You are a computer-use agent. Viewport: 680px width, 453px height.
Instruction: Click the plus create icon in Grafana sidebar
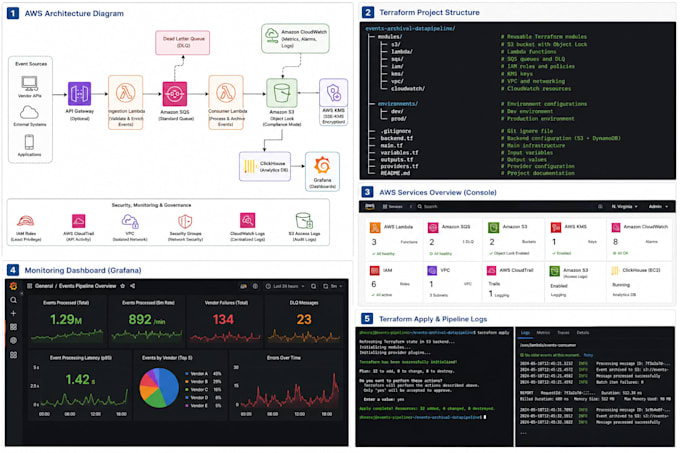pyautogui.click(x=13, y=313)
